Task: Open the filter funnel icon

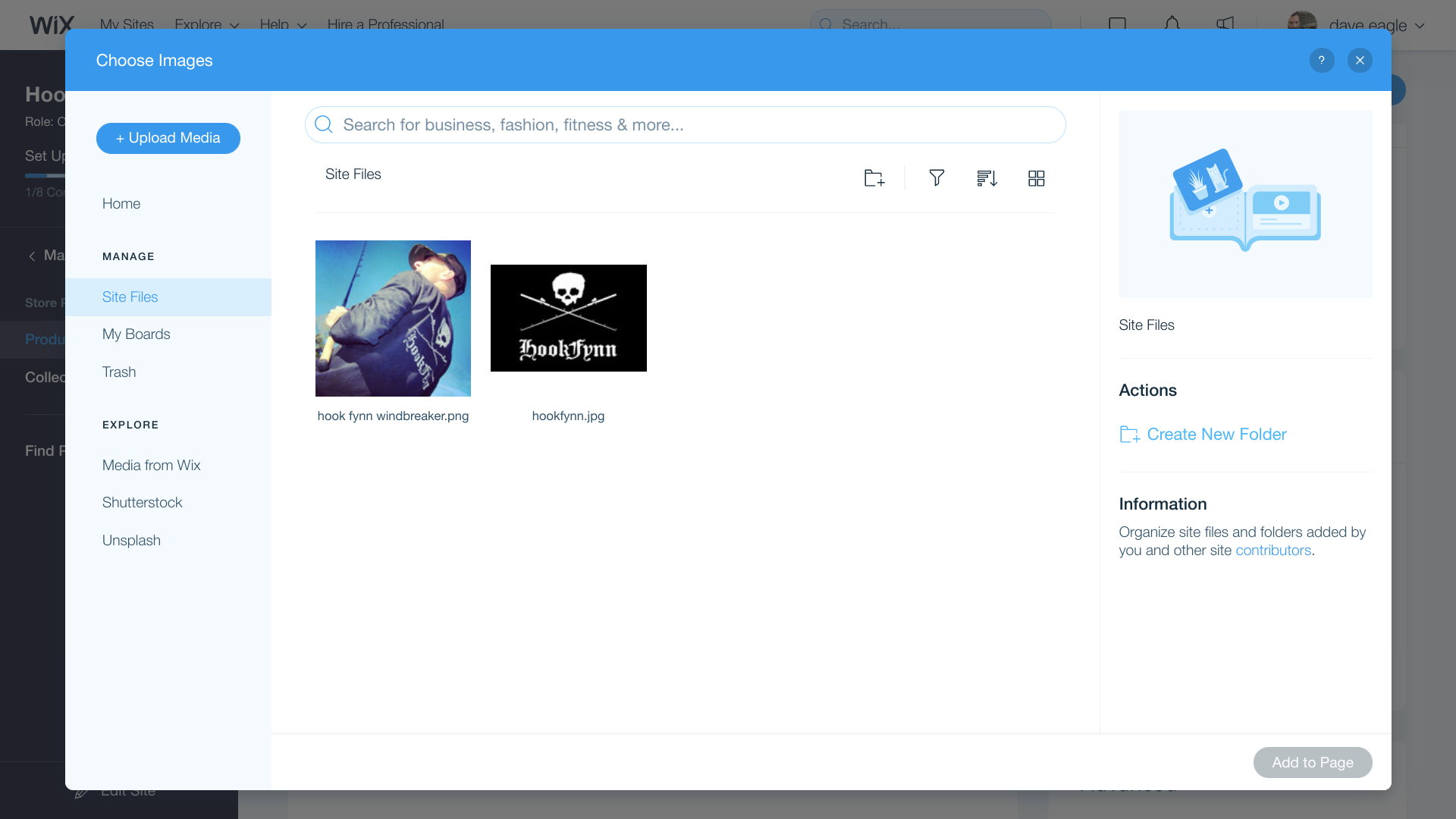Action: click(x=937, y=178)
